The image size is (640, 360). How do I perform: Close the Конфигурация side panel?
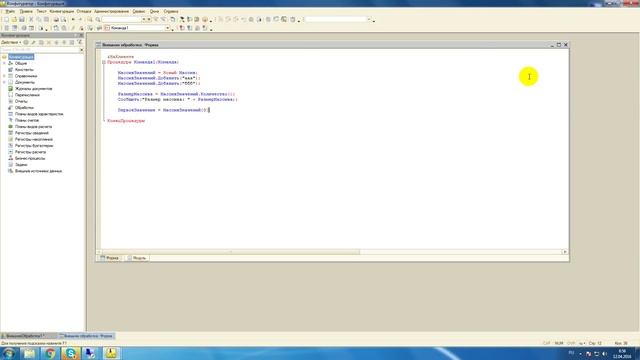point(81,36)
